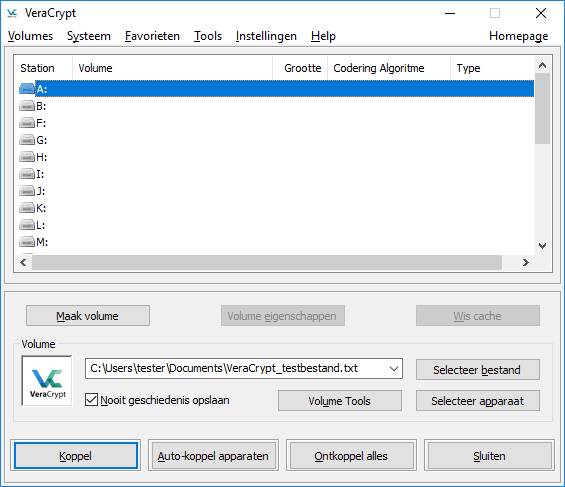The width and height of the screenshot is (565, 487).
Task: Minimize the VeraCrypt window
Action: click(x=450, y=13)
